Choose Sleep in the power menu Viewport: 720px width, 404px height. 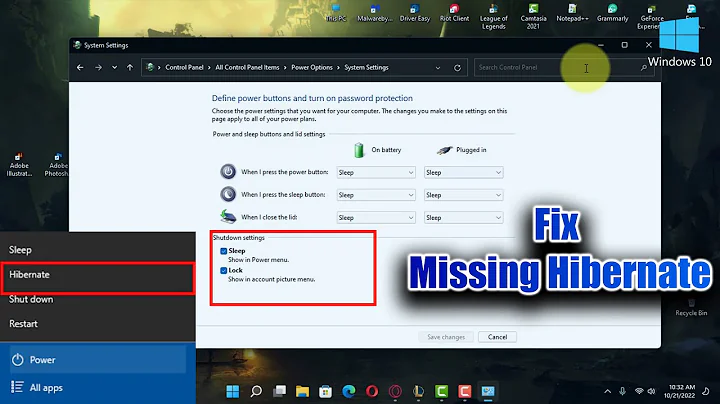98,250
